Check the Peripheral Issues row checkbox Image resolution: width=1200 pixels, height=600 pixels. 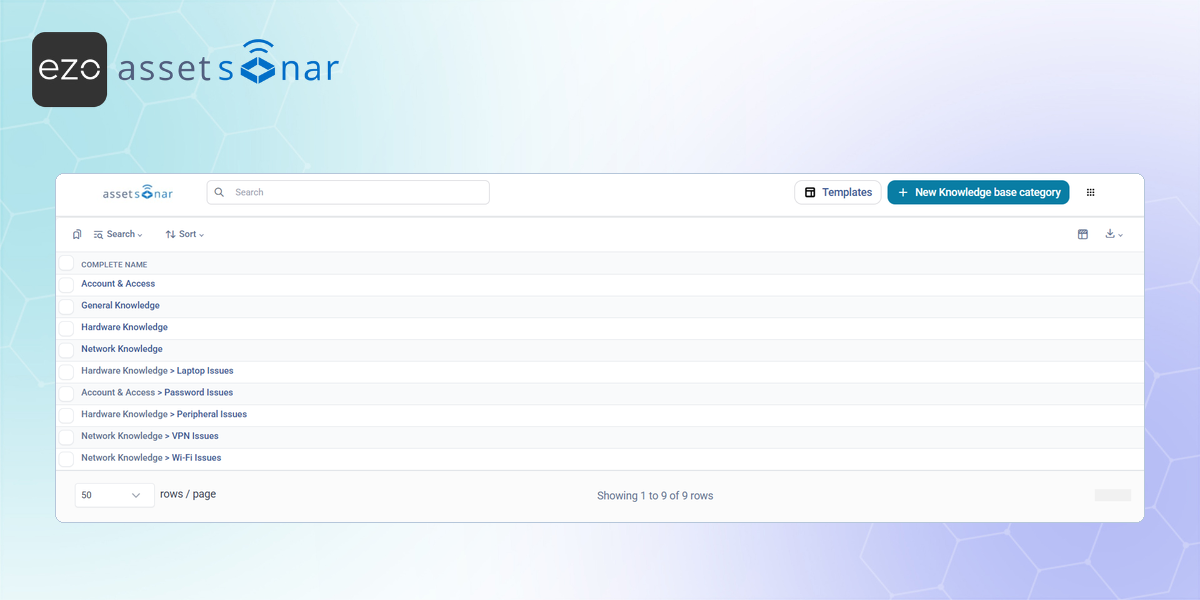(66, 415)
